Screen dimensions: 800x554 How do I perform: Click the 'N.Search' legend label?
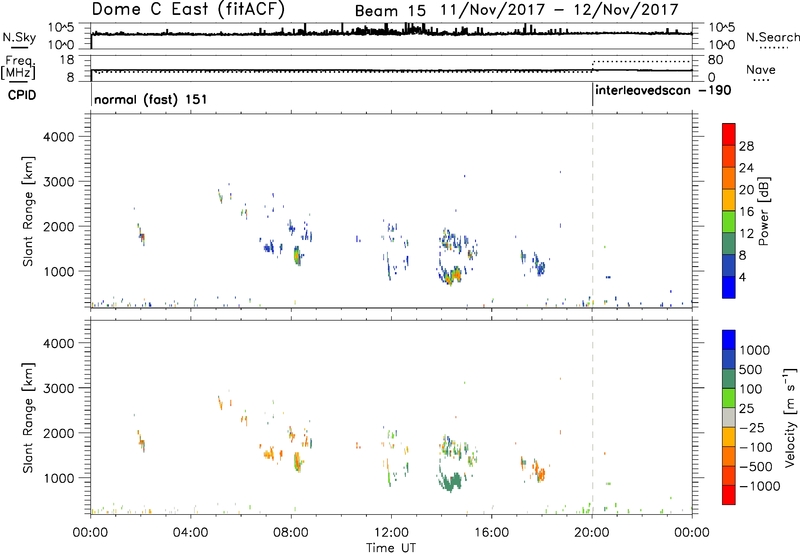(772, 37)
